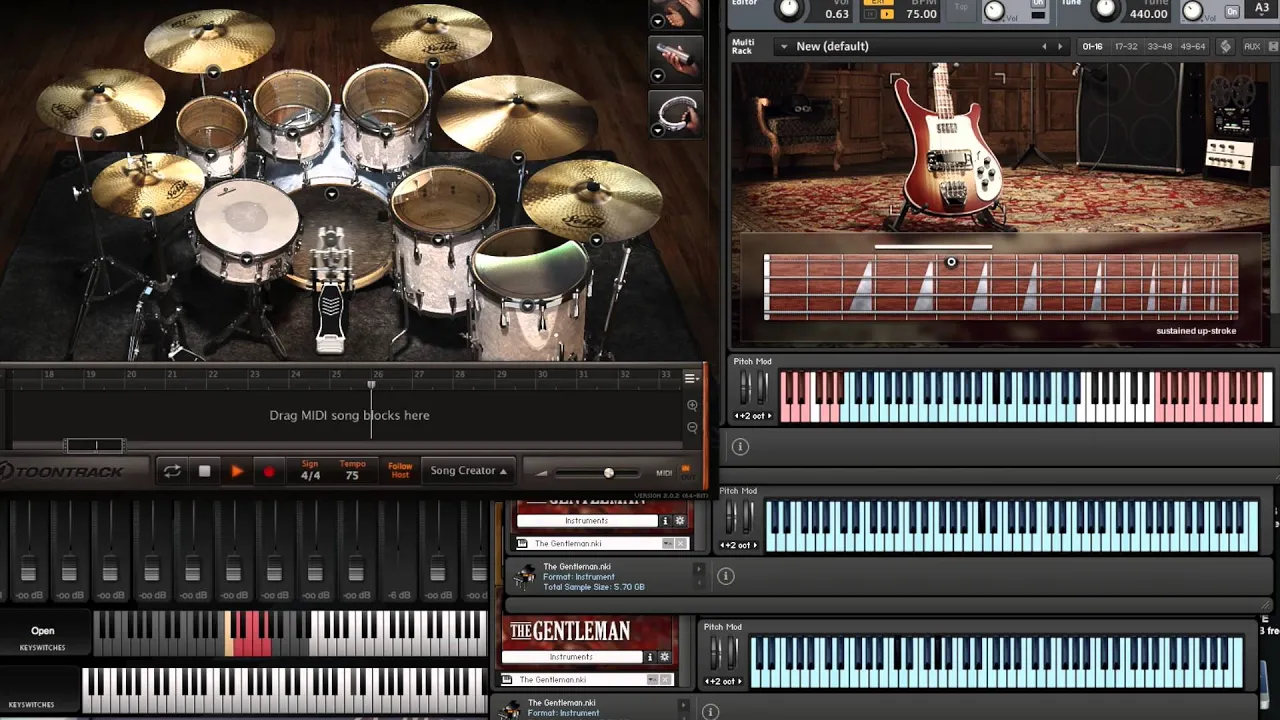Start playback with the orange play button
Viewport: 1280px width, 720px height.
pos(237,471)
